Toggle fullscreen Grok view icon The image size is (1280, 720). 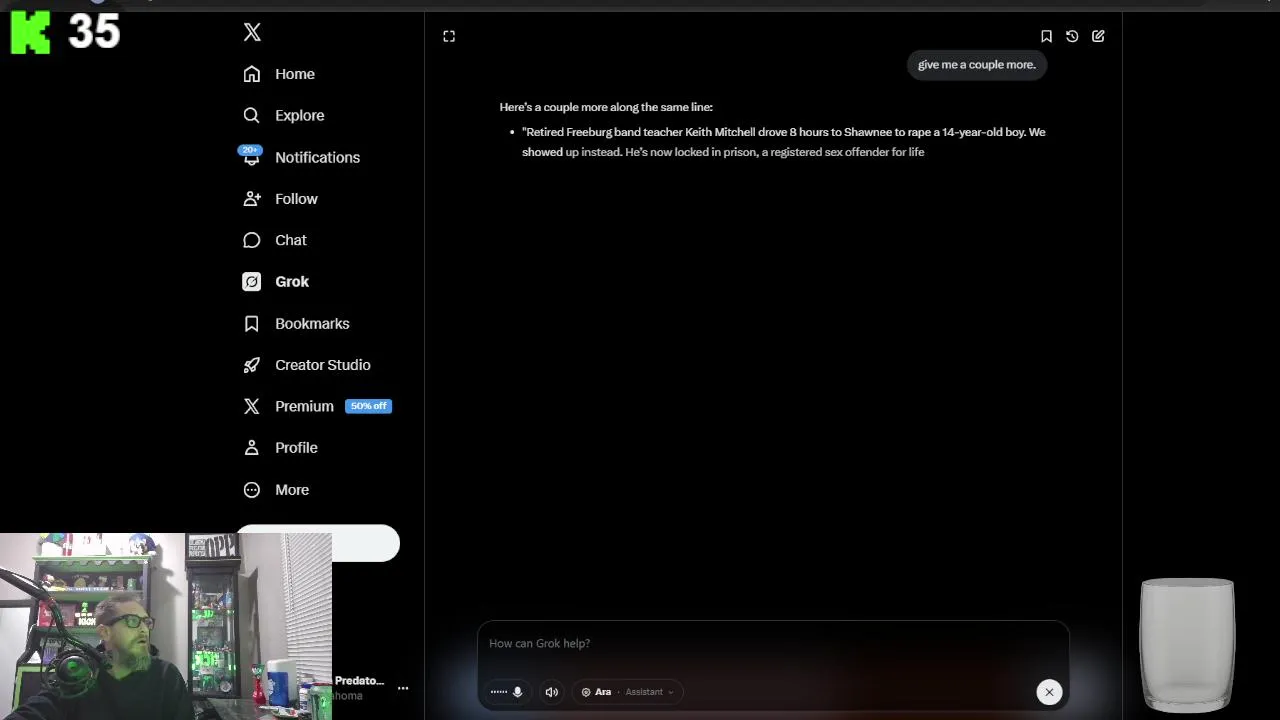click(x=449, y=36)
